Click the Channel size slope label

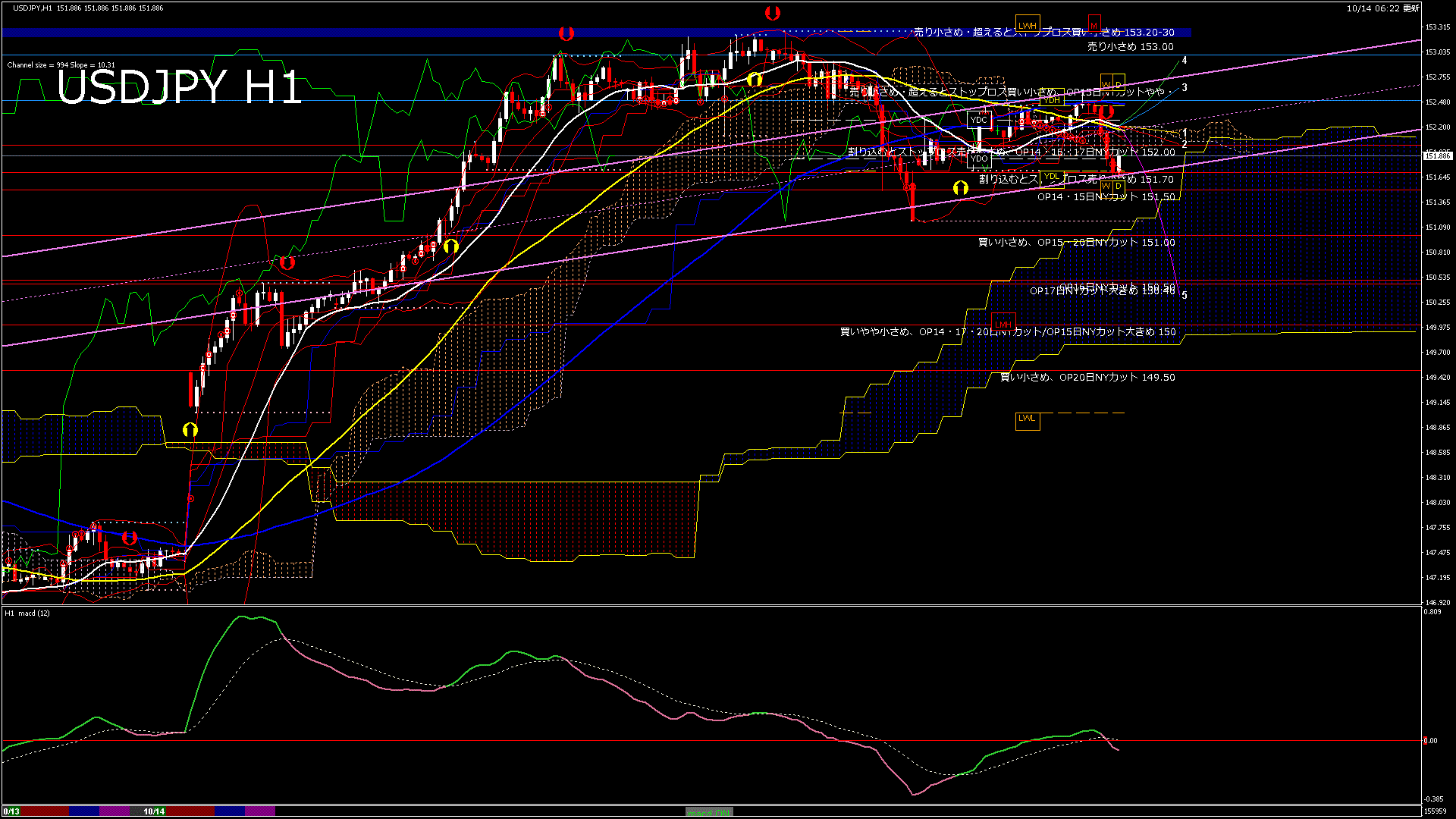(x=61, y=65)
